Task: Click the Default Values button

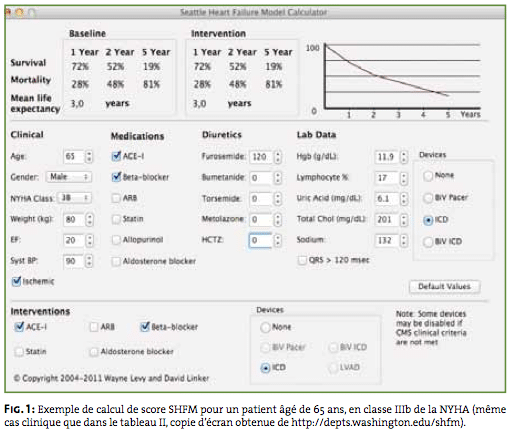Action: click(444, 286)
